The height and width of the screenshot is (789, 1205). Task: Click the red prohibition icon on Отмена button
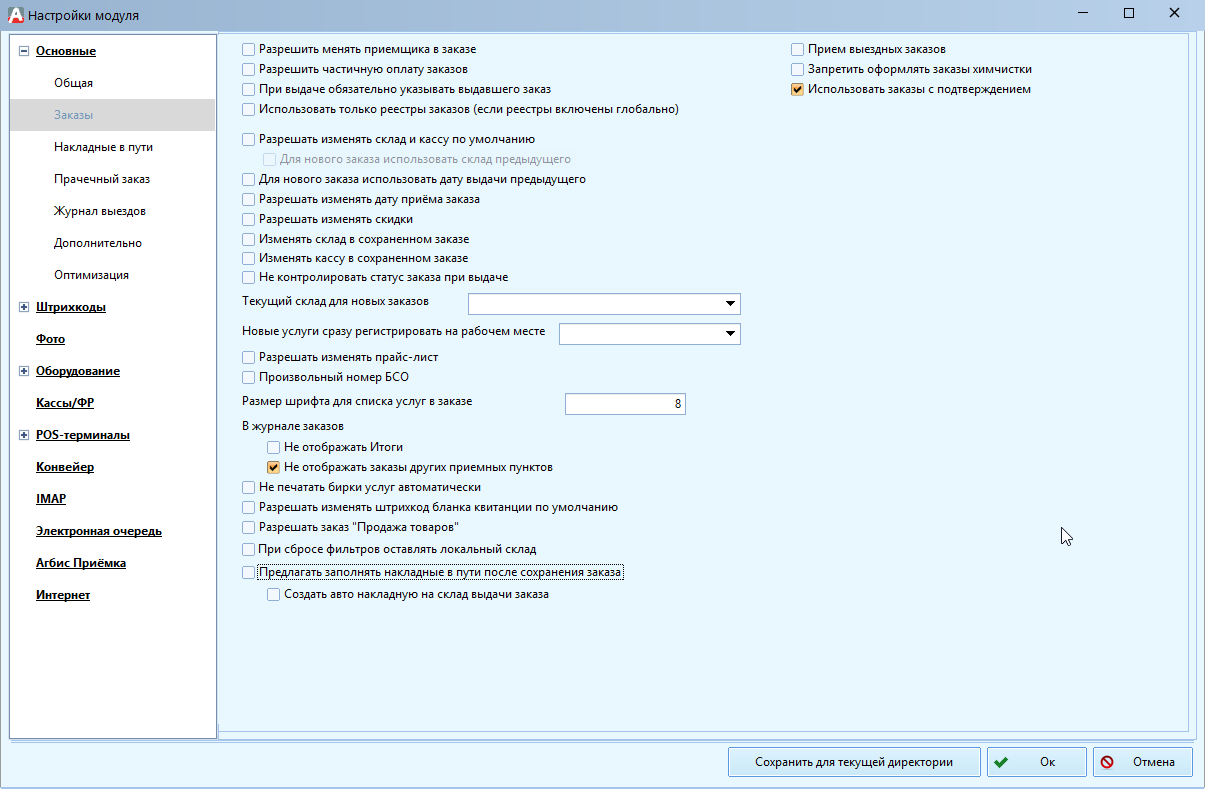click(x=1107, y=762)
